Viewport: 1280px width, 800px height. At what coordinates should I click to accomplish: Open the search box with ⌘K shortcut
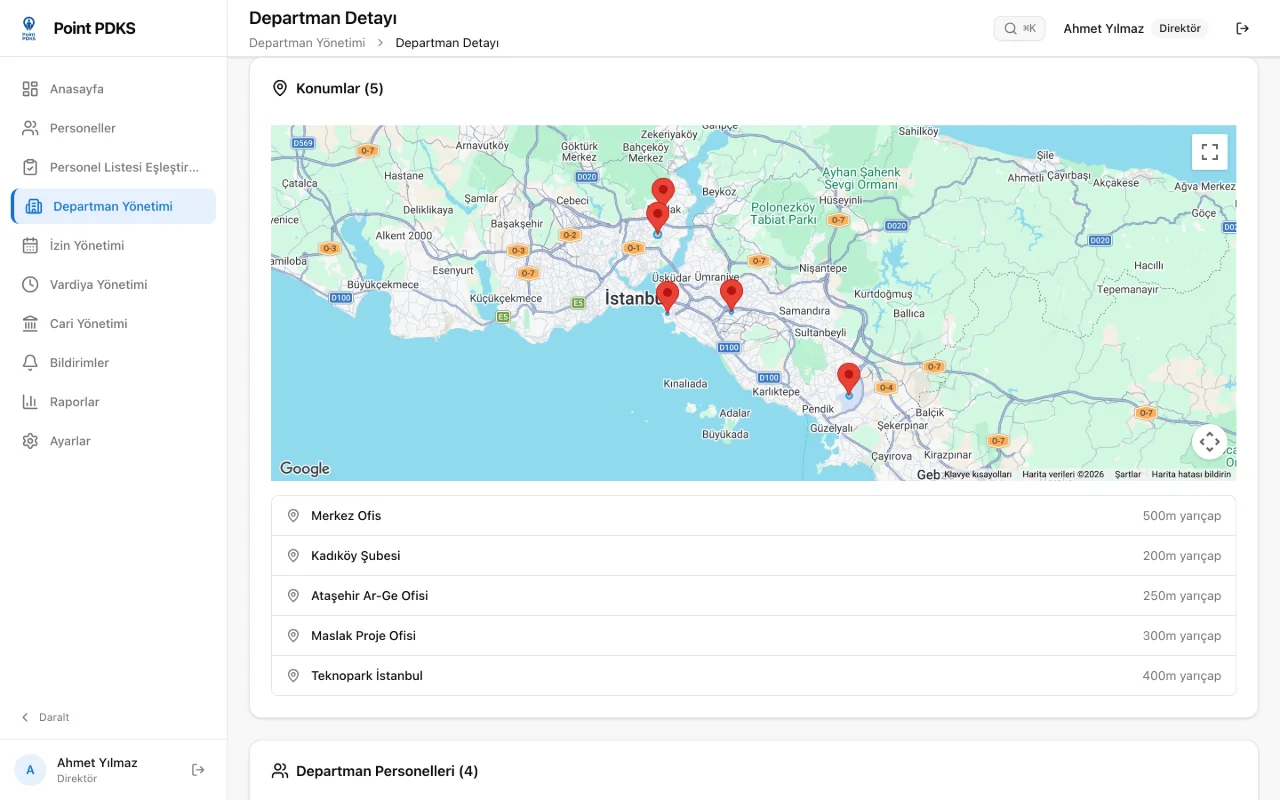coord(1019,28)
